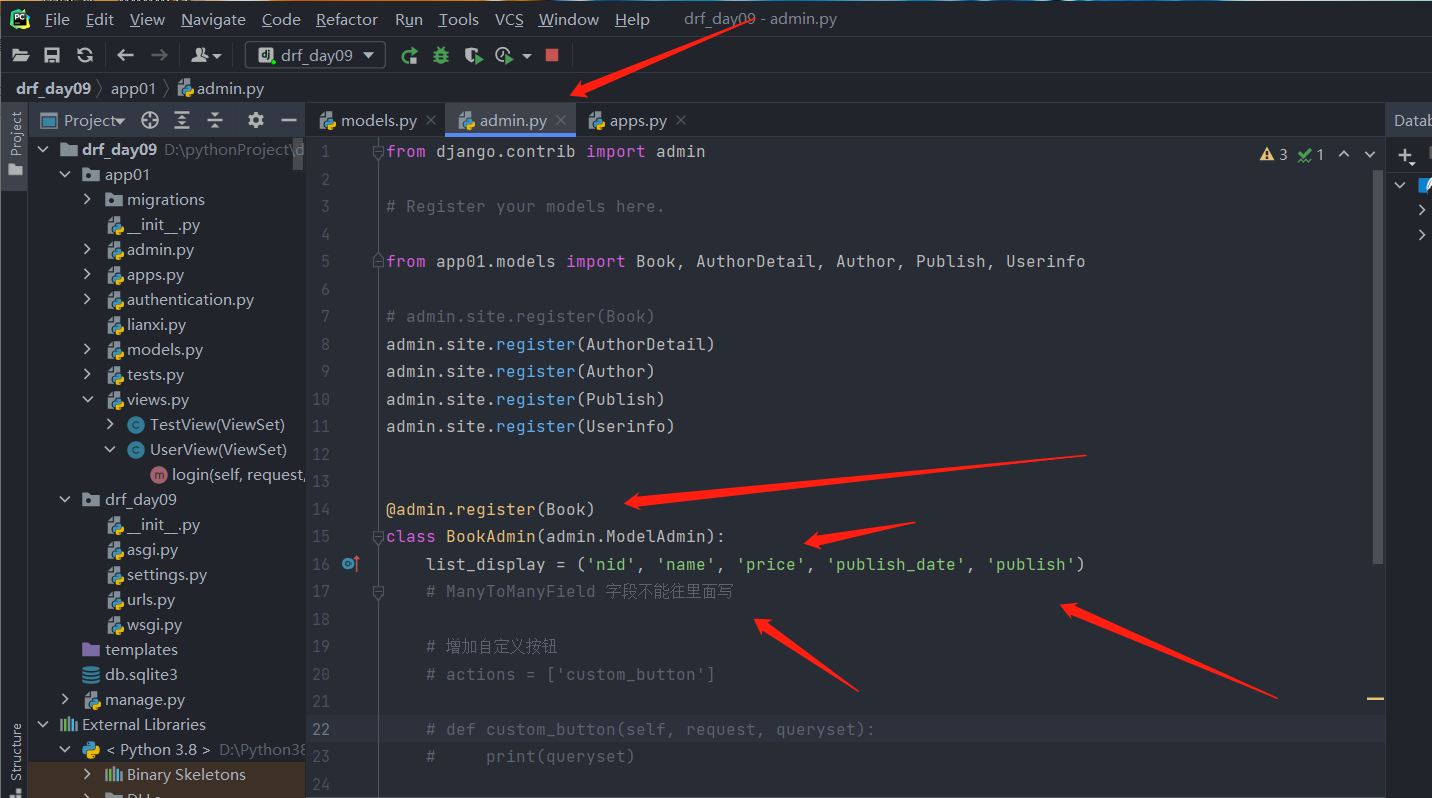Expand the migrations folder chevron

tap(87, 200)
